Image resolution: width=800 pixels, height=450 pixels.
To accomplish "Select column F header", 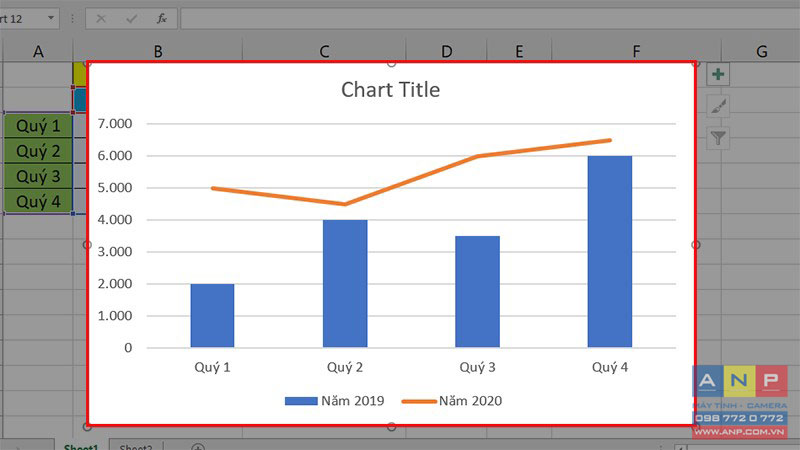I will click(x=636, y=51).
